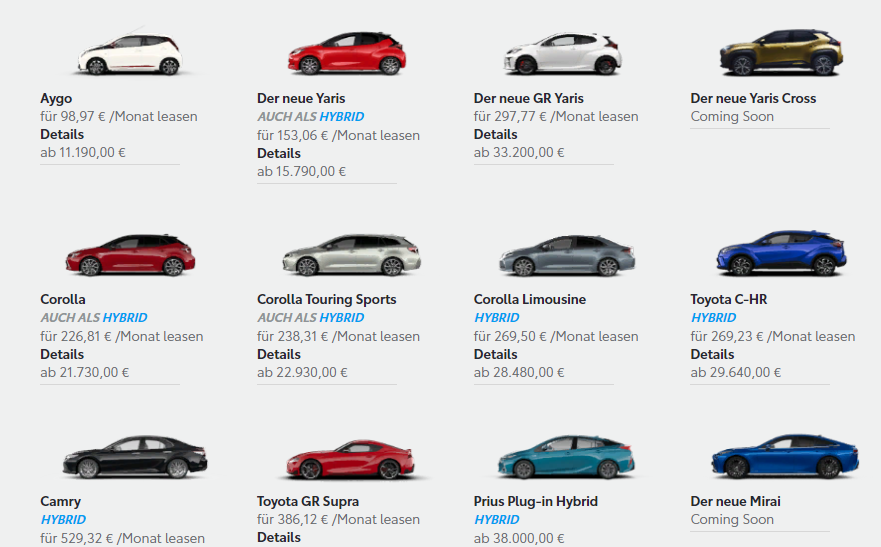
Task: Open the white GR Yaris car picture
Action: 563,54
